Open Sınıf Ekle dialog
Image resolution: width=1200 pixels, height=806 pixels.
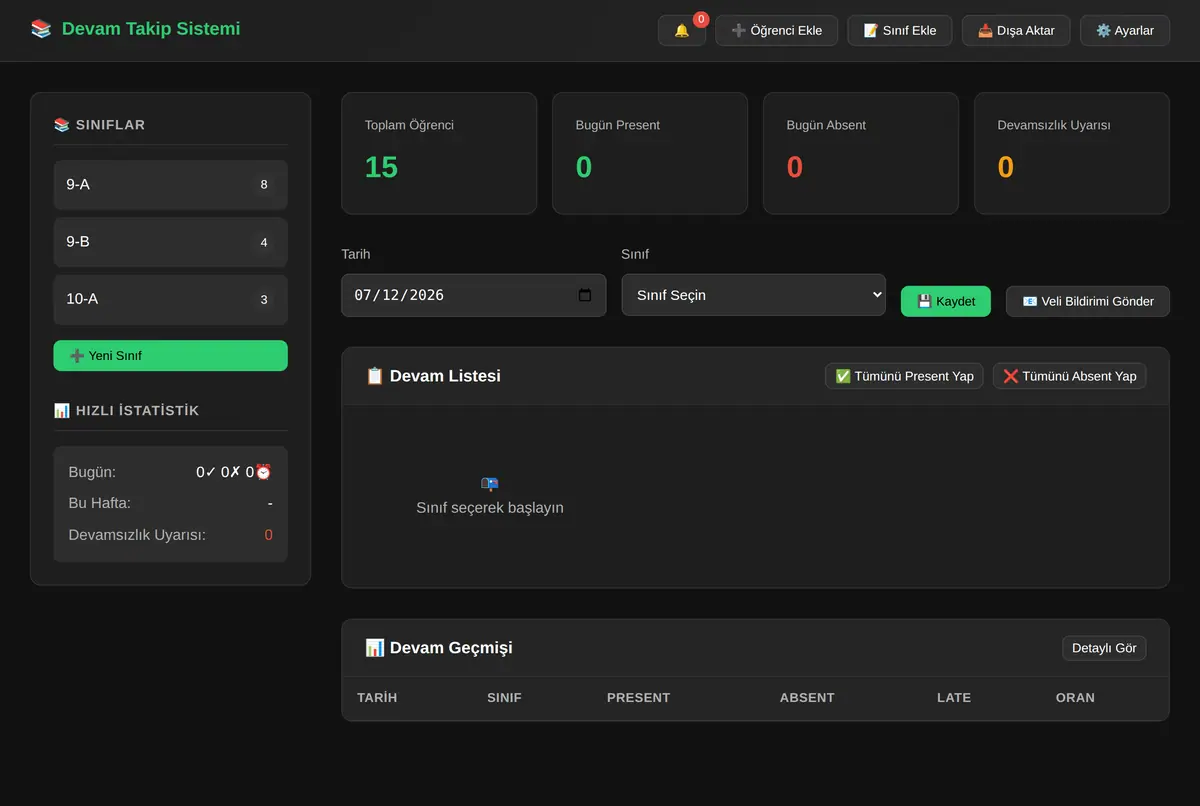pyautogui.click(x=900, y=30)
